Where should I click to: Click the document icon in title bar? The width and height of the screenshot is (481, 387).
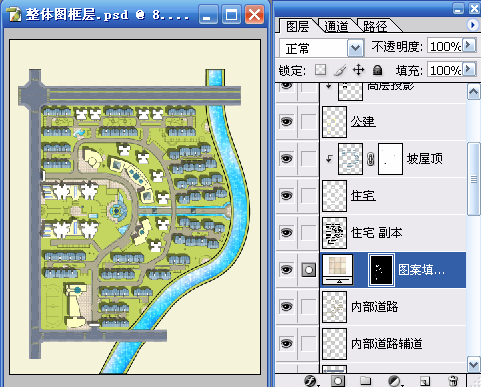14,14
